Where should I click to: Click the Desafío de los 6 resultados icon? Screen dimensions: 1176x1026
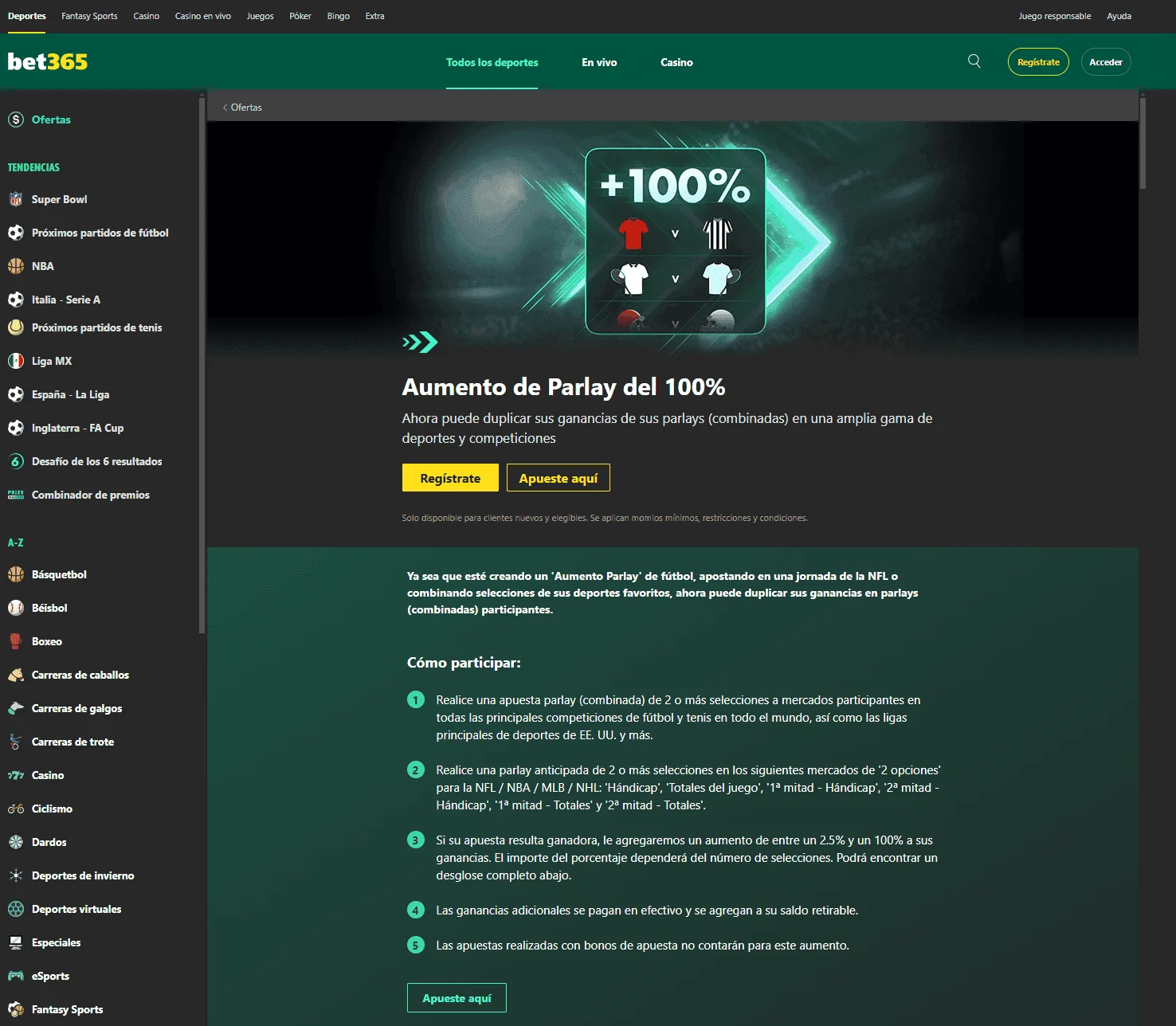(x=16, y=461)
